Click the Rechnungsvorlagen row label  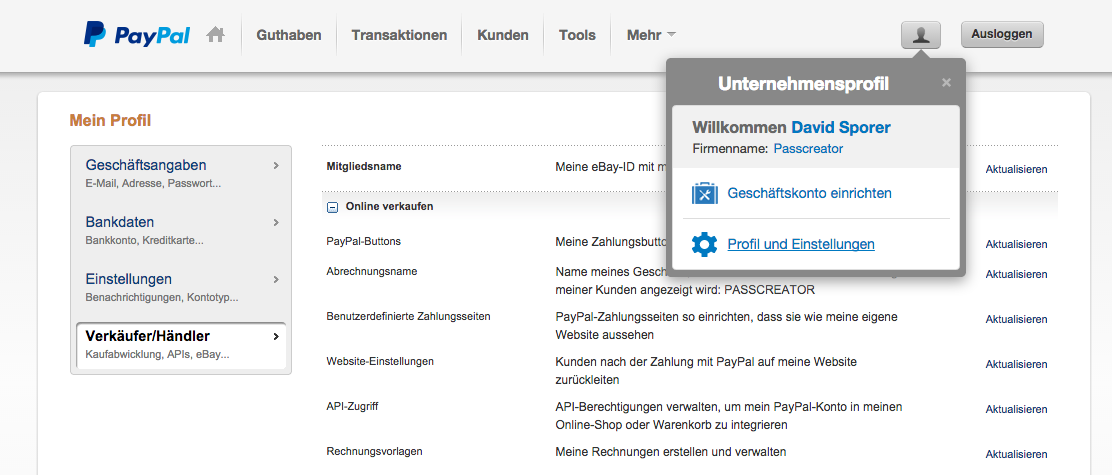(375, 451)
